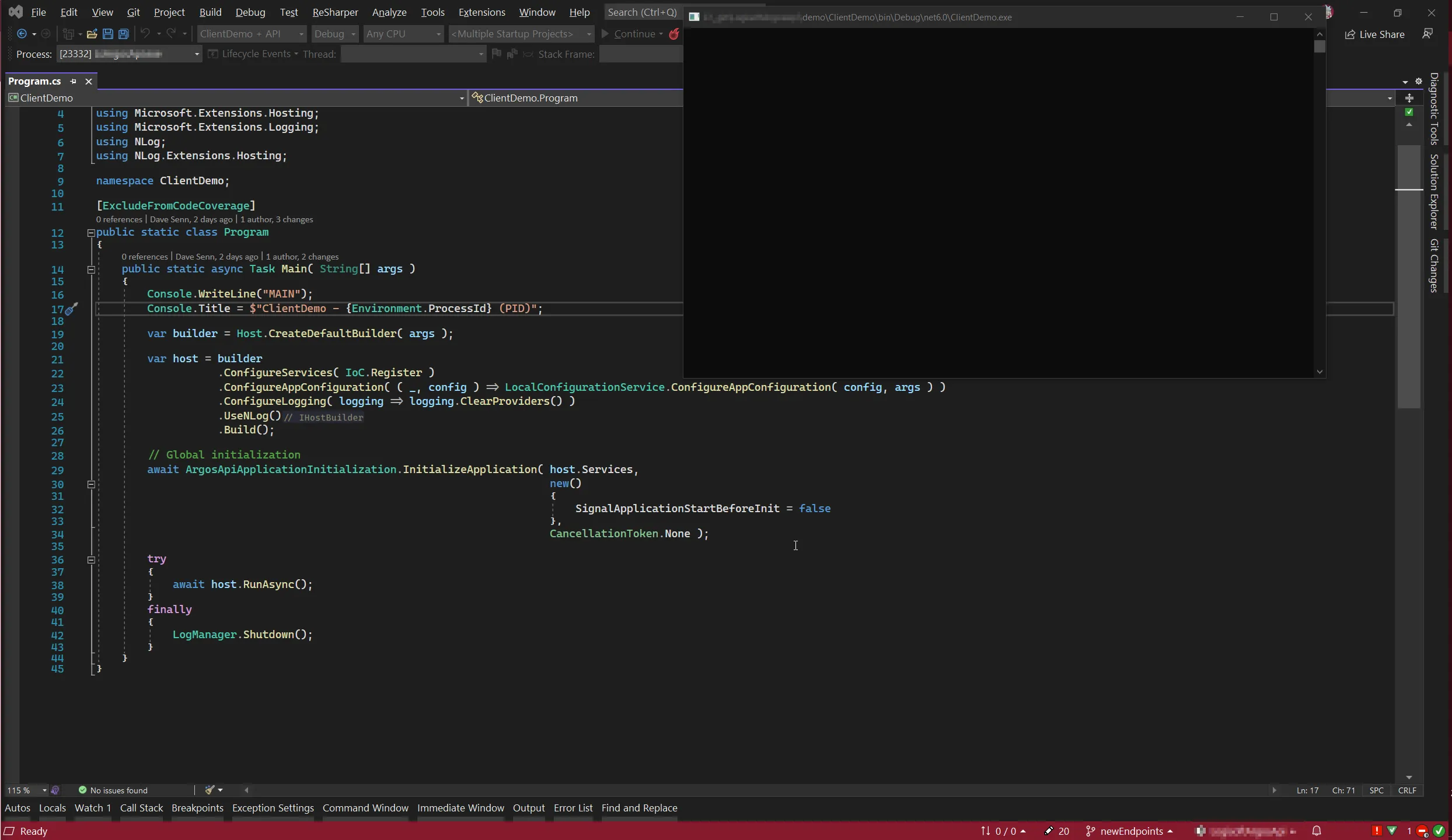Click the Search (Ctrl+Q) box
1452x840 pixels.
click(642, 12)
